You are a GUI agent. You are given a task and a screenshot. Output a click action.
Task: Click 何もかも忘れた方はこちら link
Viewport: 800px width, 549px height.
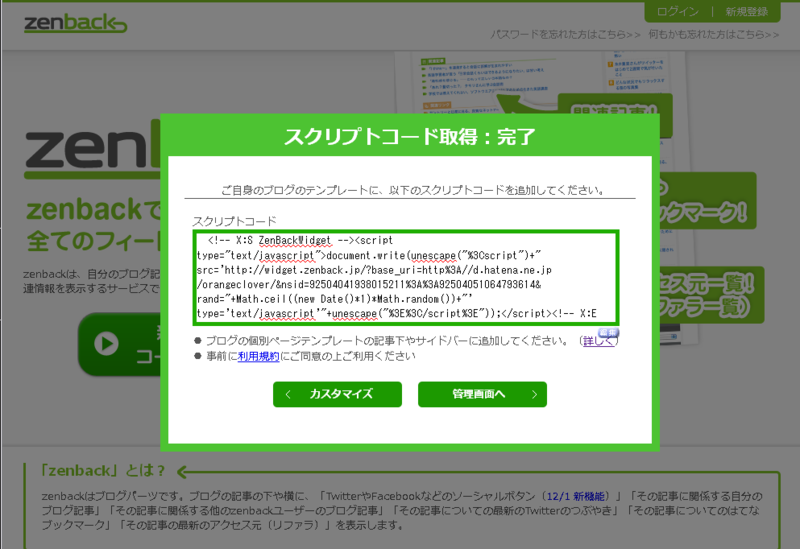pyautogui.click(x=714, y=34)
